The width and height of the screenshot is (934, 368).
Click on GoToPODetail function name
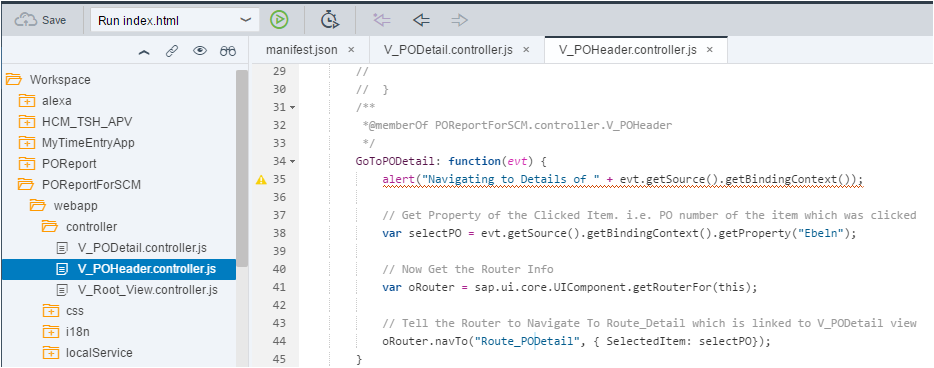point(397,161)
